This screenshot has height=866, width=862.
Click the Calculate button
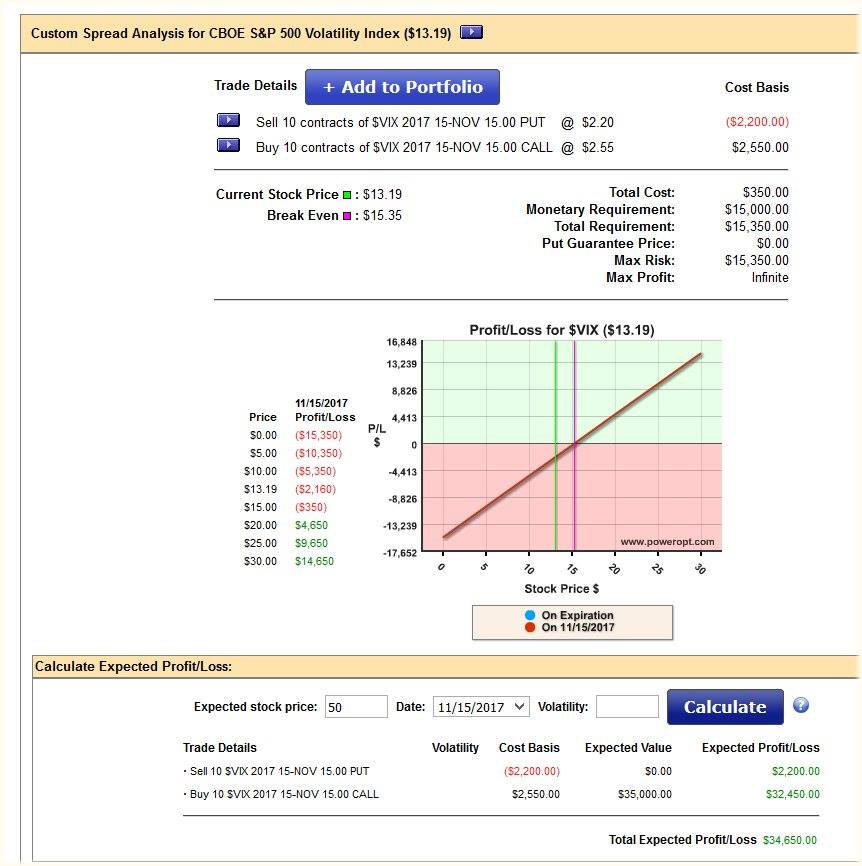tap(725, 706)
